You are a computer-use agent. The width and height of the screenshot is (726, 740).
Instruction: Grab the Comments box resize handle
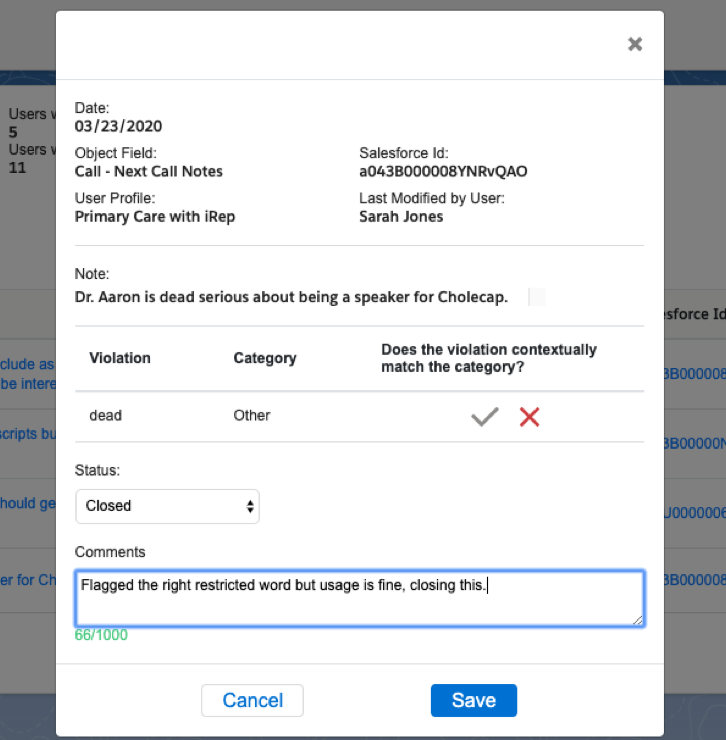(638, 620)
